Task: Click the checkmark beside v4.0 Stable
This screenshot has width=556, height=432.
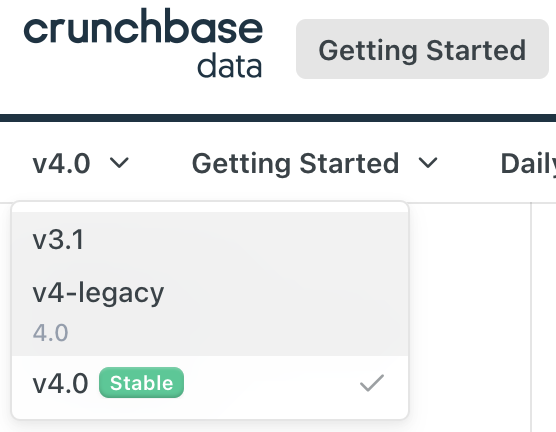Action: 372,383
